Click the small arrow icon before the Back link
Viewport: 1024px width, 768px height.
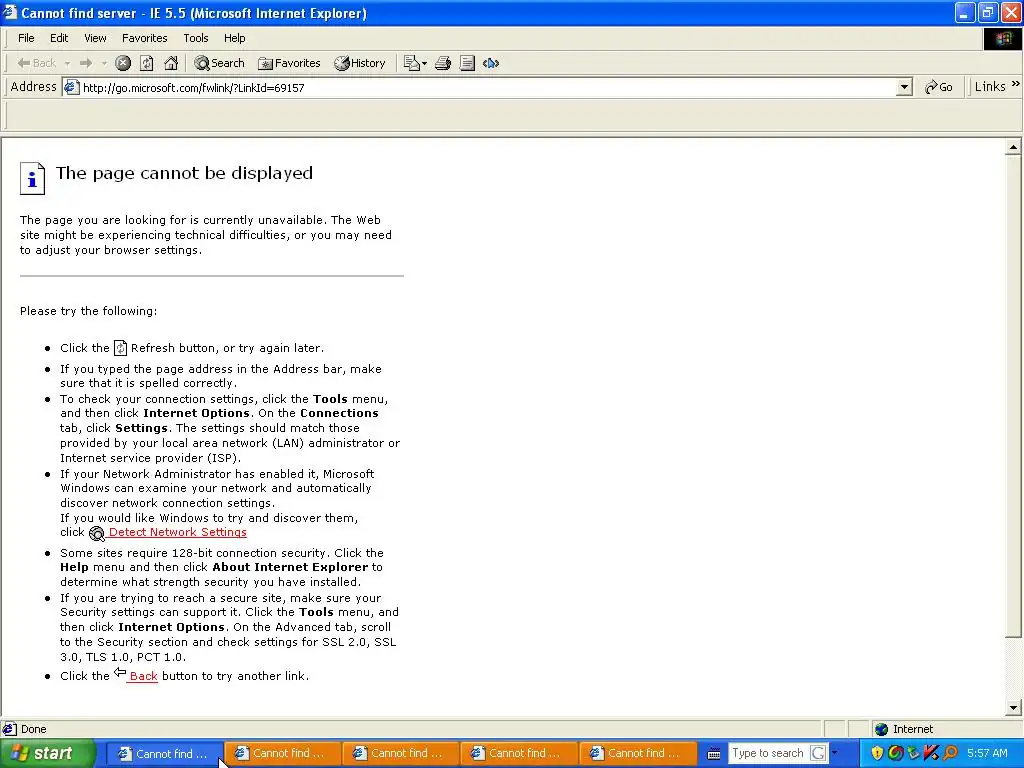[120, 672]
